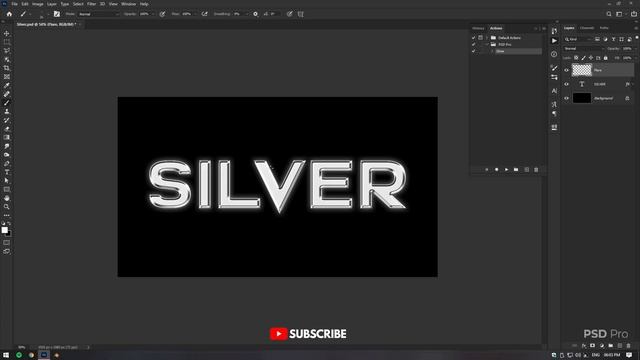Select the Frame tool
Image resolution: width=640 pixels, height=360 pixels.
pos(7,76)
